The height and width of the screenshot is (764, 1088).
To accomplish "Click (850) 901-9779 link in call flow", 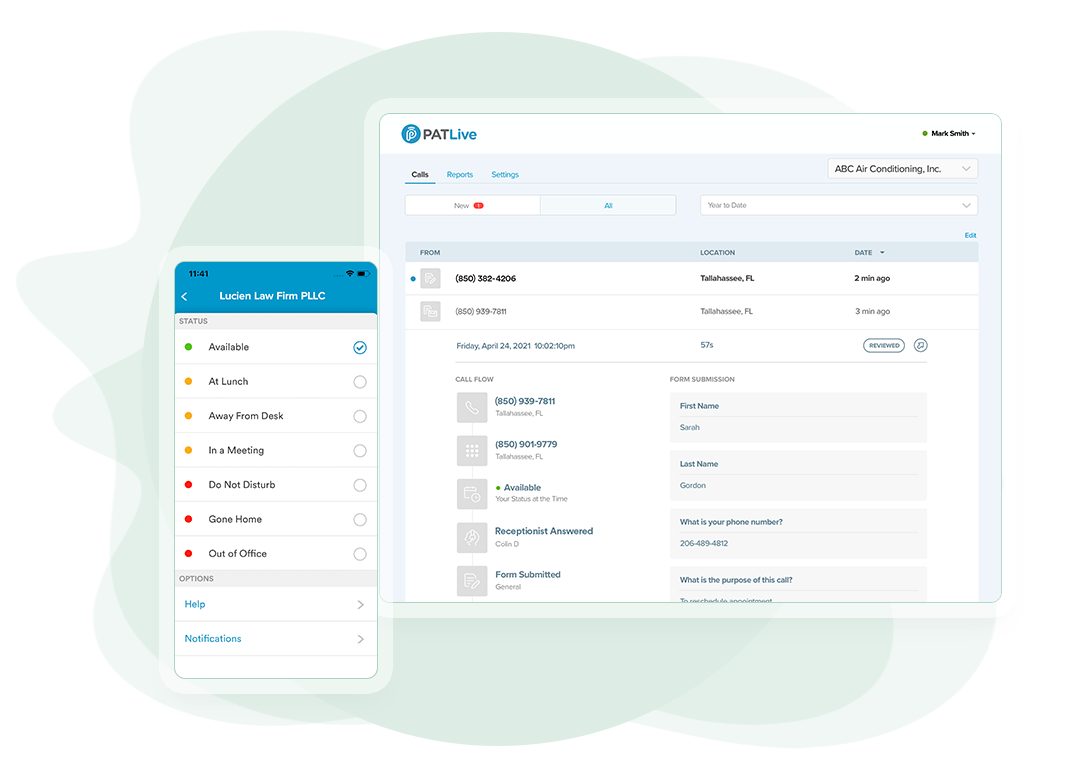I will pos(526,444).
